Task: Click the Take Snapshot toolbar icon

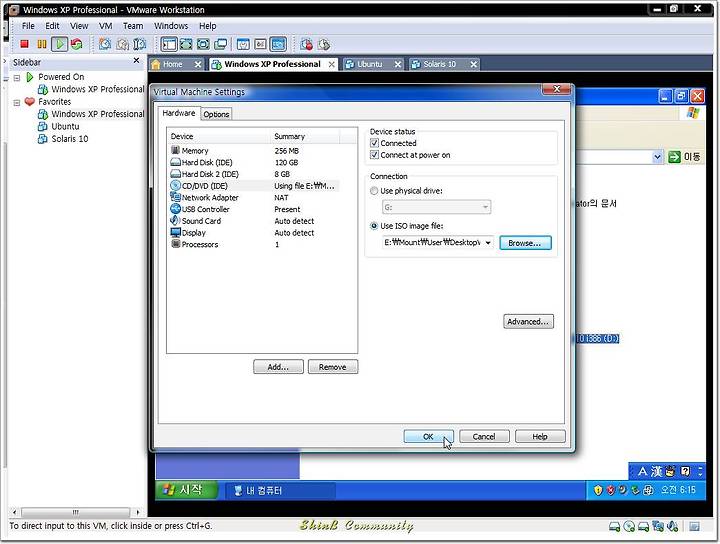Action: pyautogui.click(x=105, y=45)
